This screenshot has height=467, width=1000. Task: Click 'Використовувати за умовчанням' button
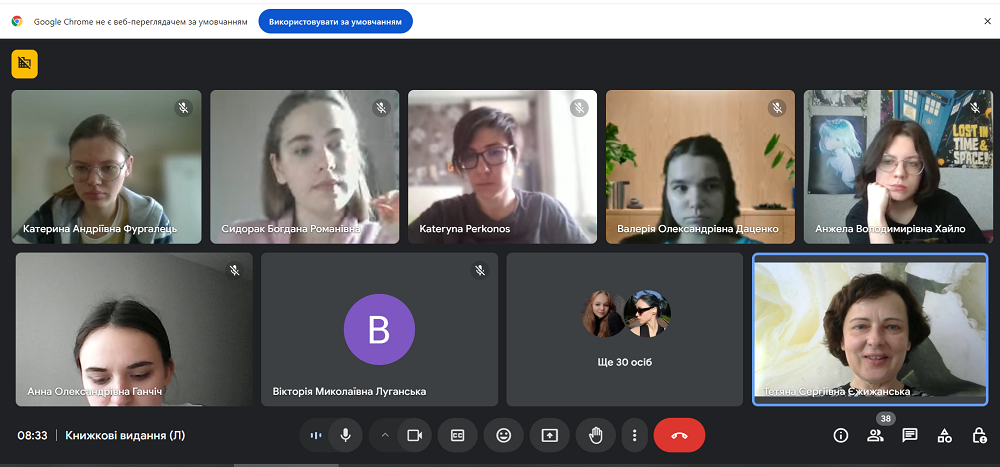point(335,21)
